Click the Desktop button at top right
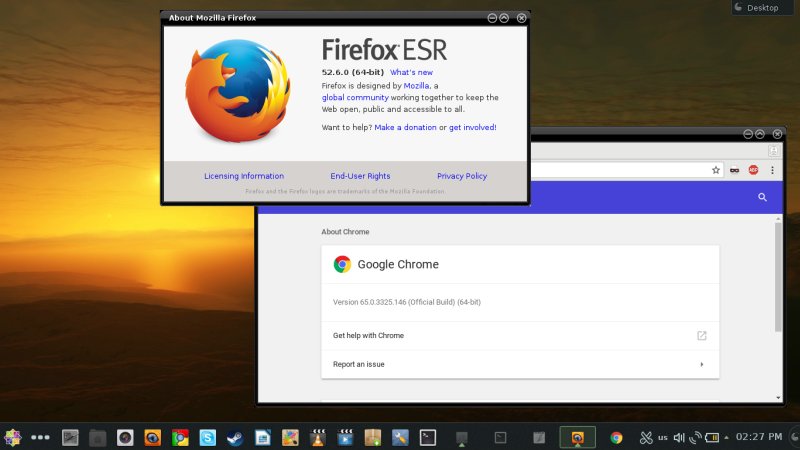800x450 pixels. [x=762, y=8]
